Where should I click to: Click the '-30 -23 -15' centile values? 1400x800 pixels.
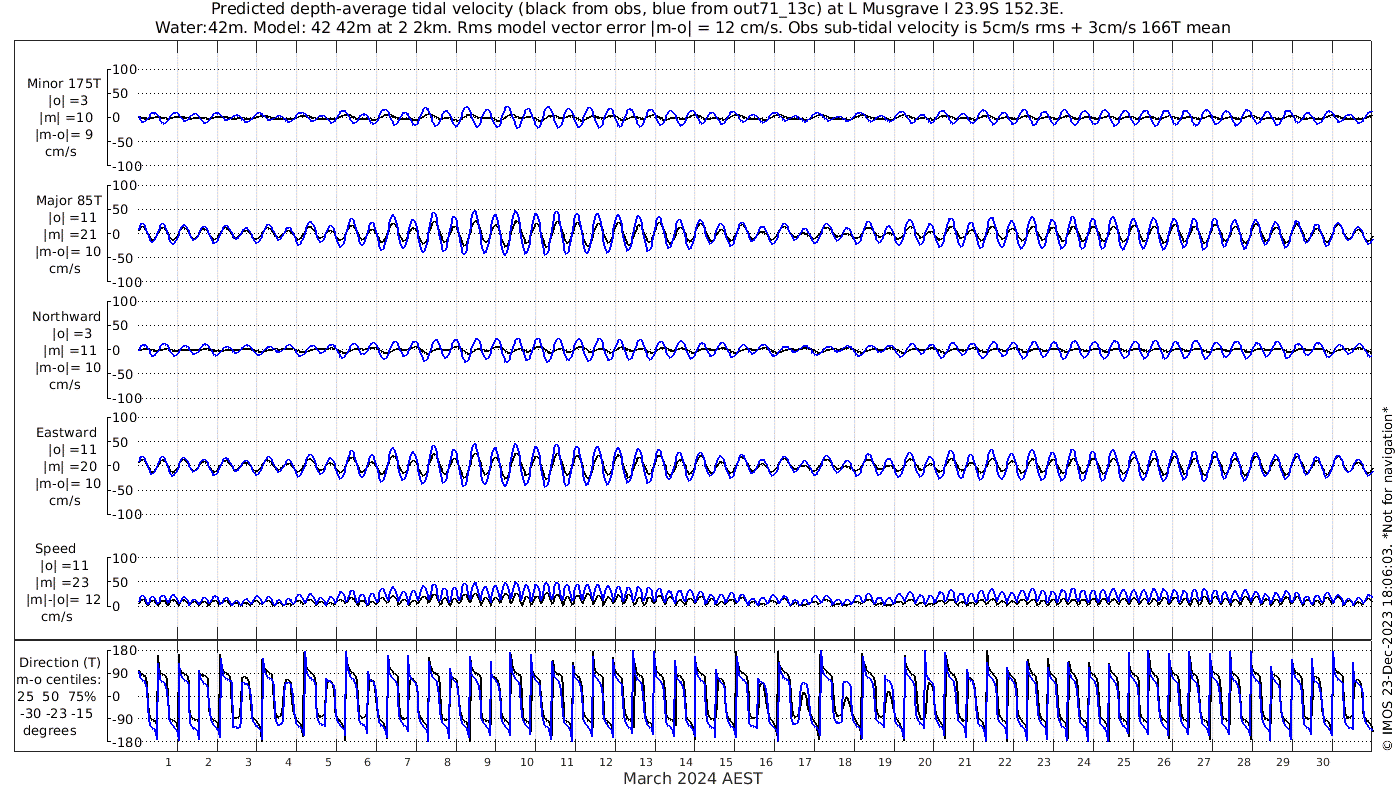click(56, 714)
